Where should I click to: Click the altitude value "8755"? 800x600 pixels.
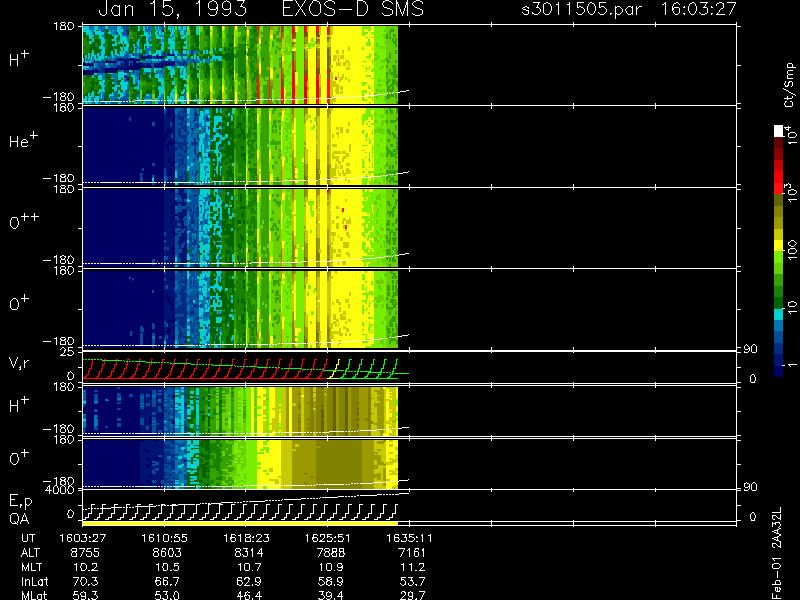click(85, 553)
